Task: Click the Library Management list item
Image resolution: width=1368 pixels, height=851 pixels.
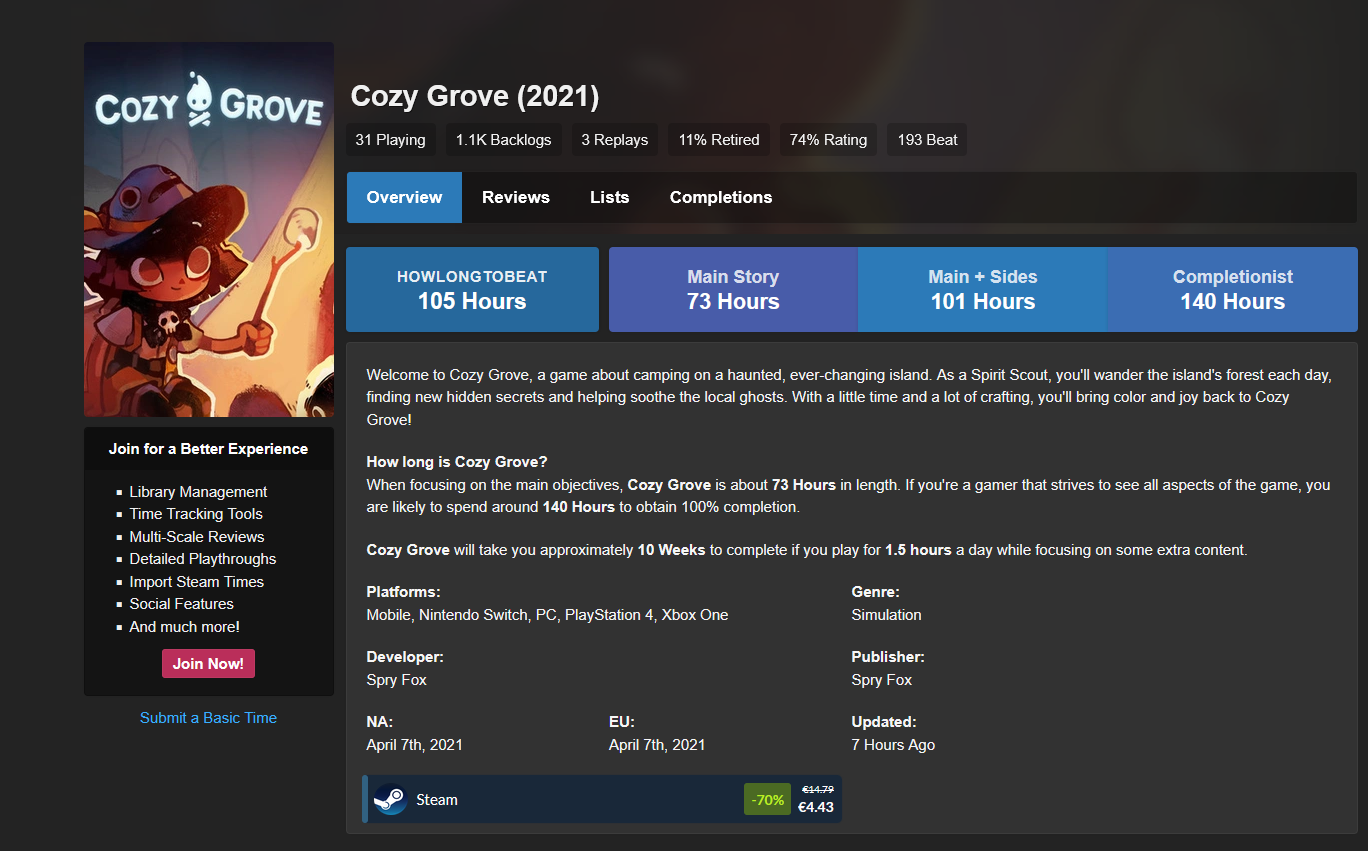Action: click(198, 492)
